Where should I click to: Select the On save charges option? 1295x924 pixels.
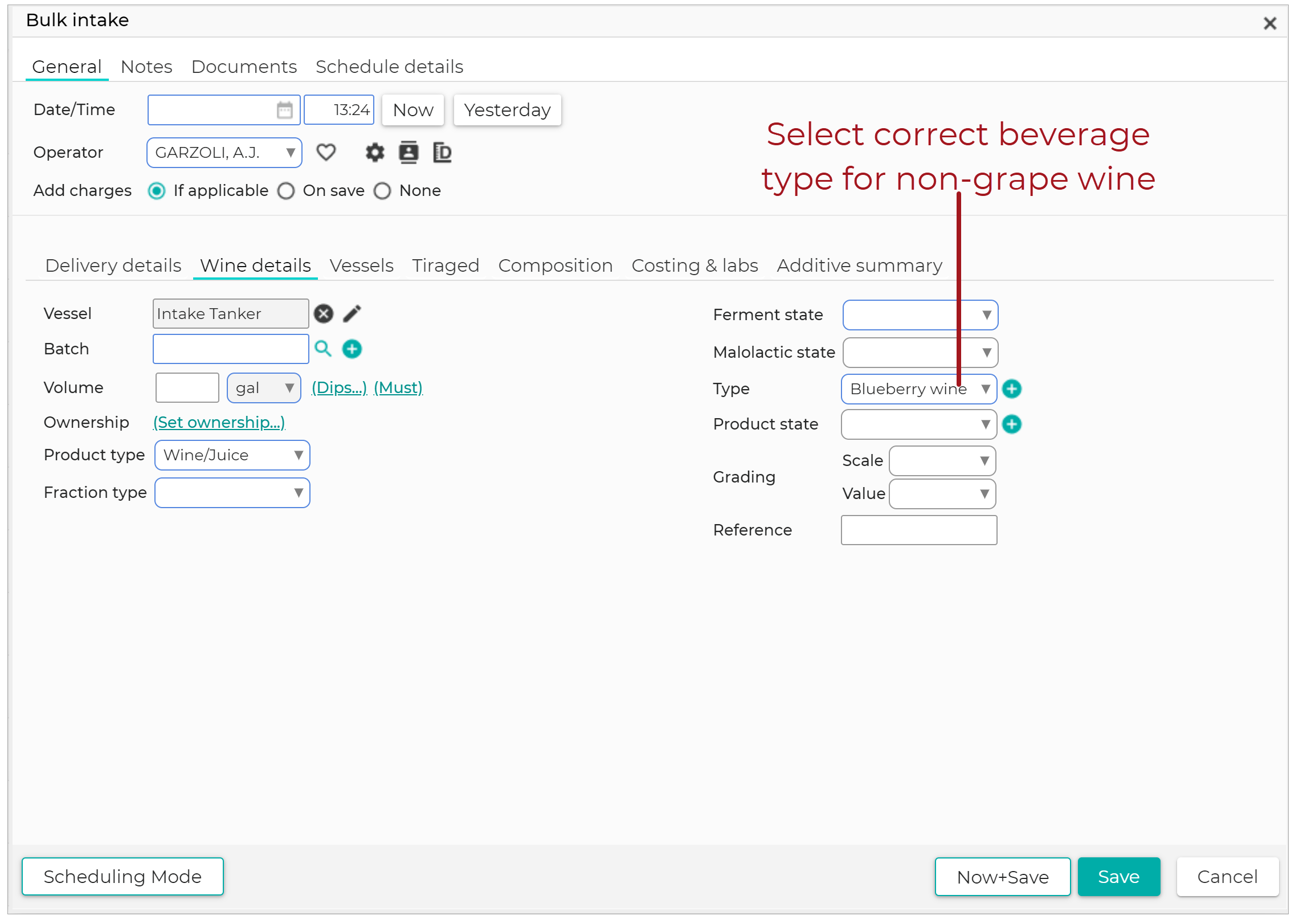(x=286, y=191)
